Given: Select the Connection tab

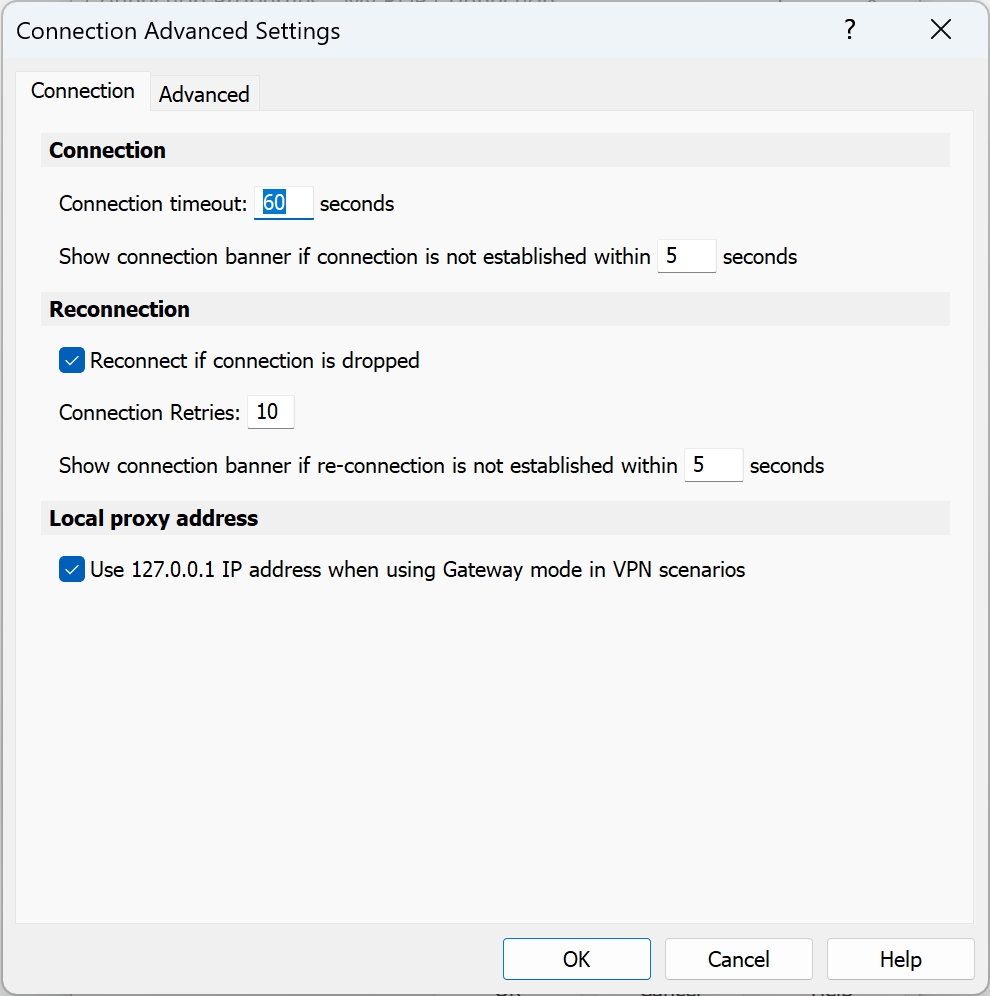Looking at the screenshot, I should tap(83, 91).
